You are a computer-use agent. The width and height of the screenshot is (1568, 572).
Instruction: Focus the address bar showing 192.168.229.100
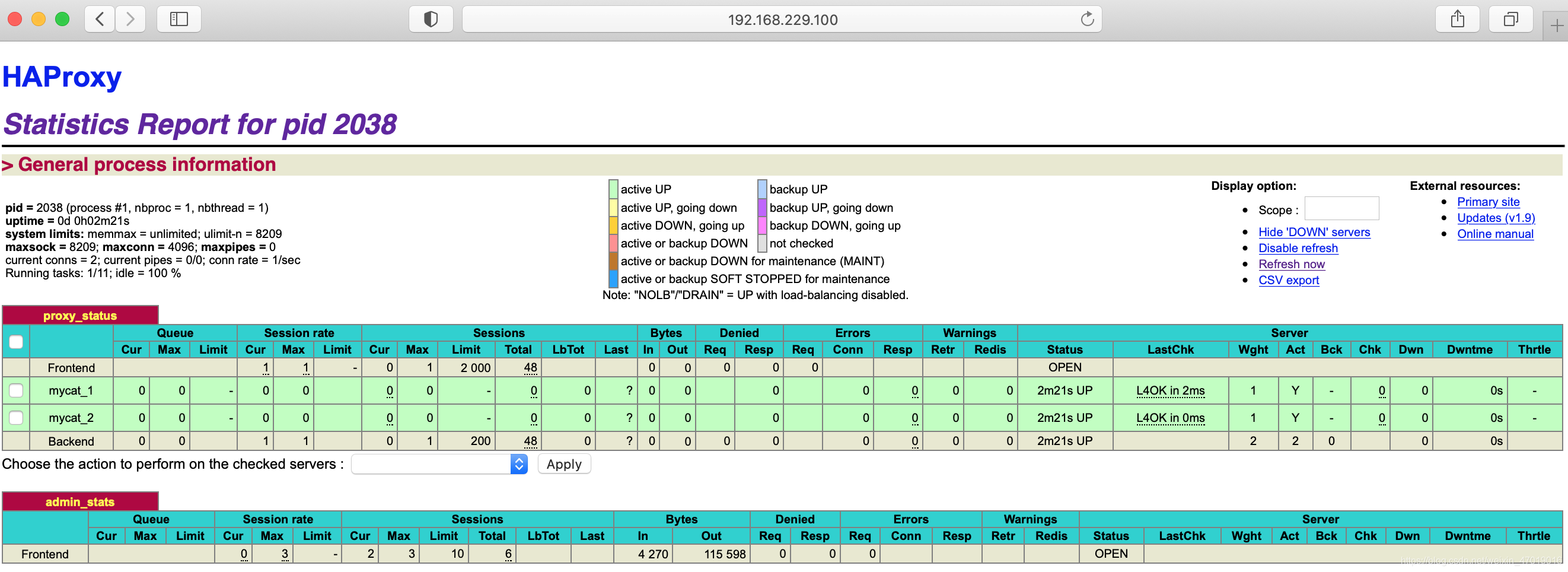782,20
